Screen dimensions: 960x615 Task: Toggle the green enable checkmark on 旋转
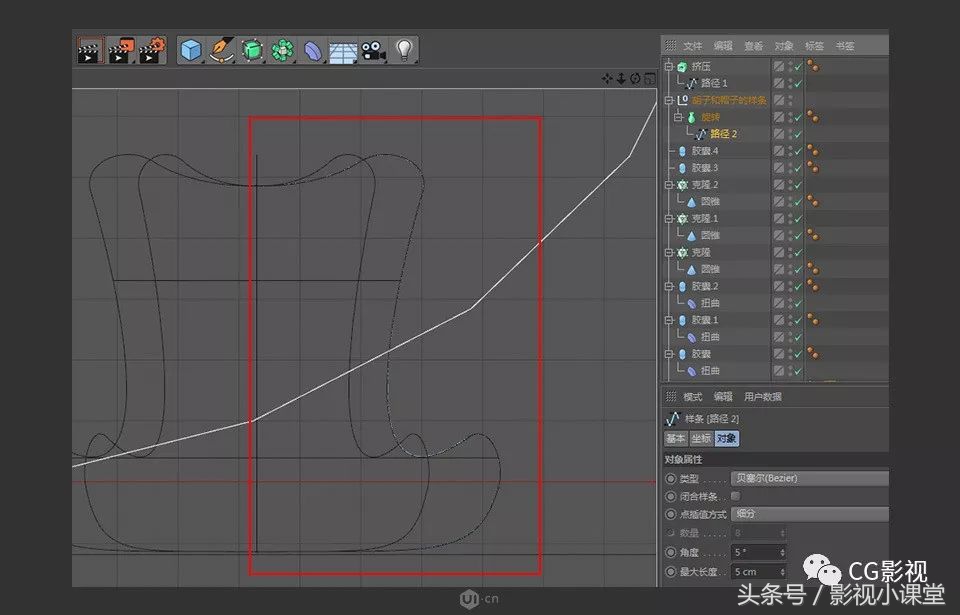coord(795,117)
